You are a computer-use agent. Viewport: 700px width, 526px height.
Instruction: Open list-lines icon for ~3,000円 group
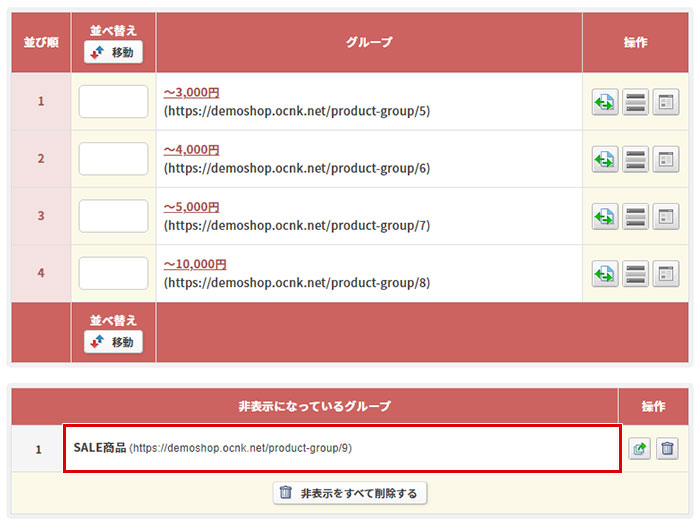(x=635, y=102)
